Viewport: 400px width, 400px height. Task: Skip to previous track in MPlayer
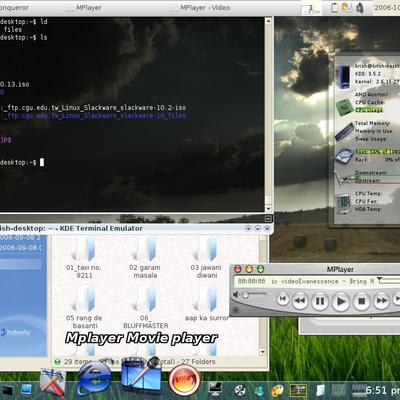tap(283, 299)
